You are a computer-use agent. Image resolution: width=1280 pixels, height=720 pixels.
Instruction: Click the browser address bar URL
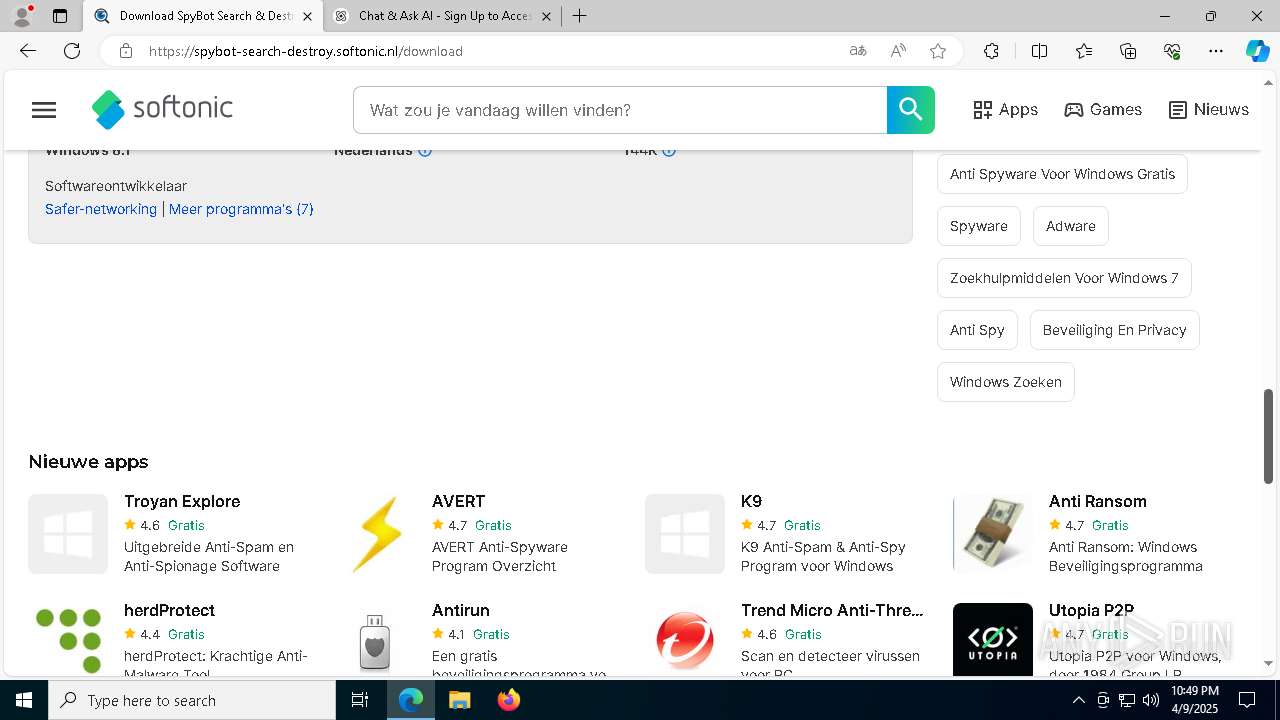click(x=306, y=51)
